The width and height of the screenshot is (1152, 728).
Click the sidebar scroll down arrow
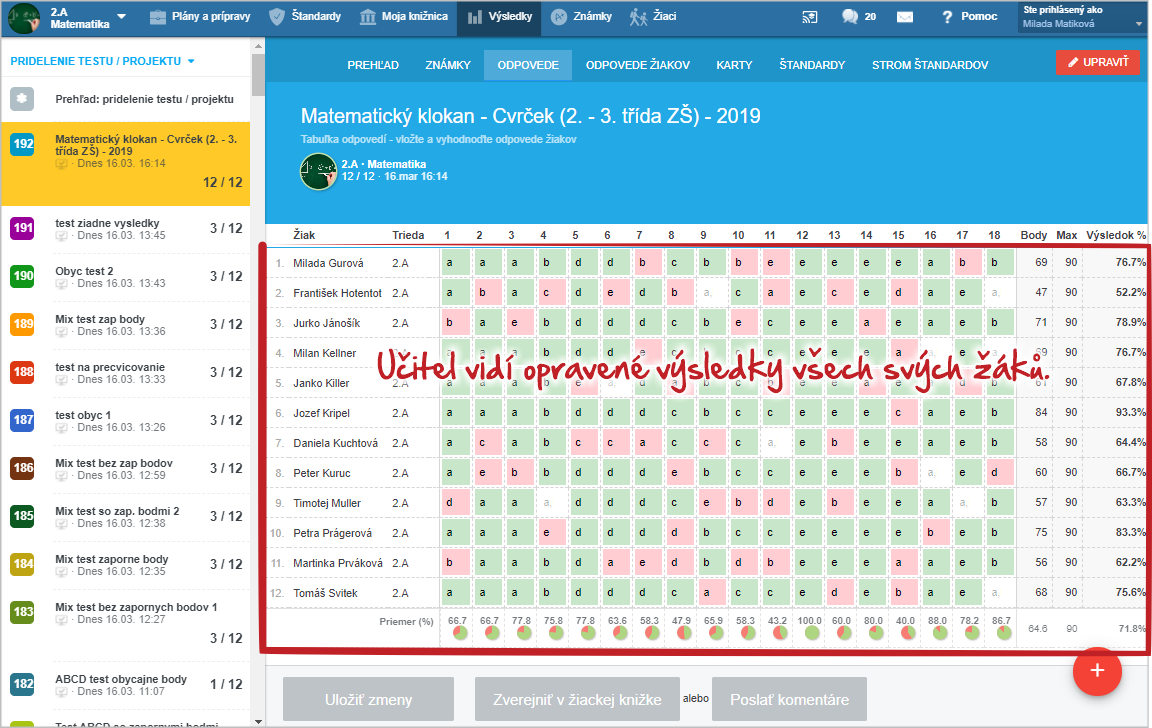(x=258, y=721)
